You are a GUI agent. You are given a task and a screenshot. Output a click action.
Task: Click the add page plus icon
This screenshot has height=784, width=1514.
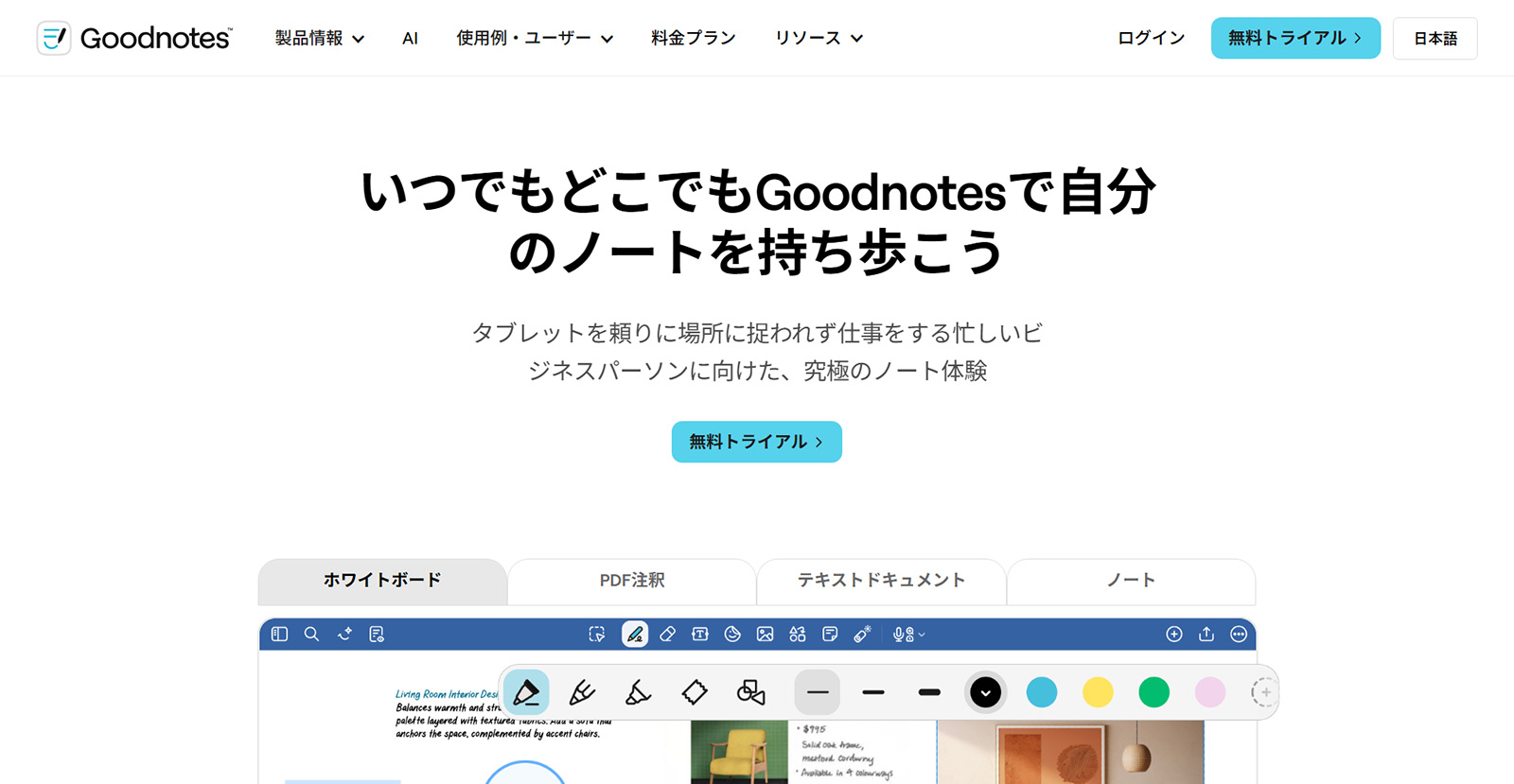pos(1174,634)
